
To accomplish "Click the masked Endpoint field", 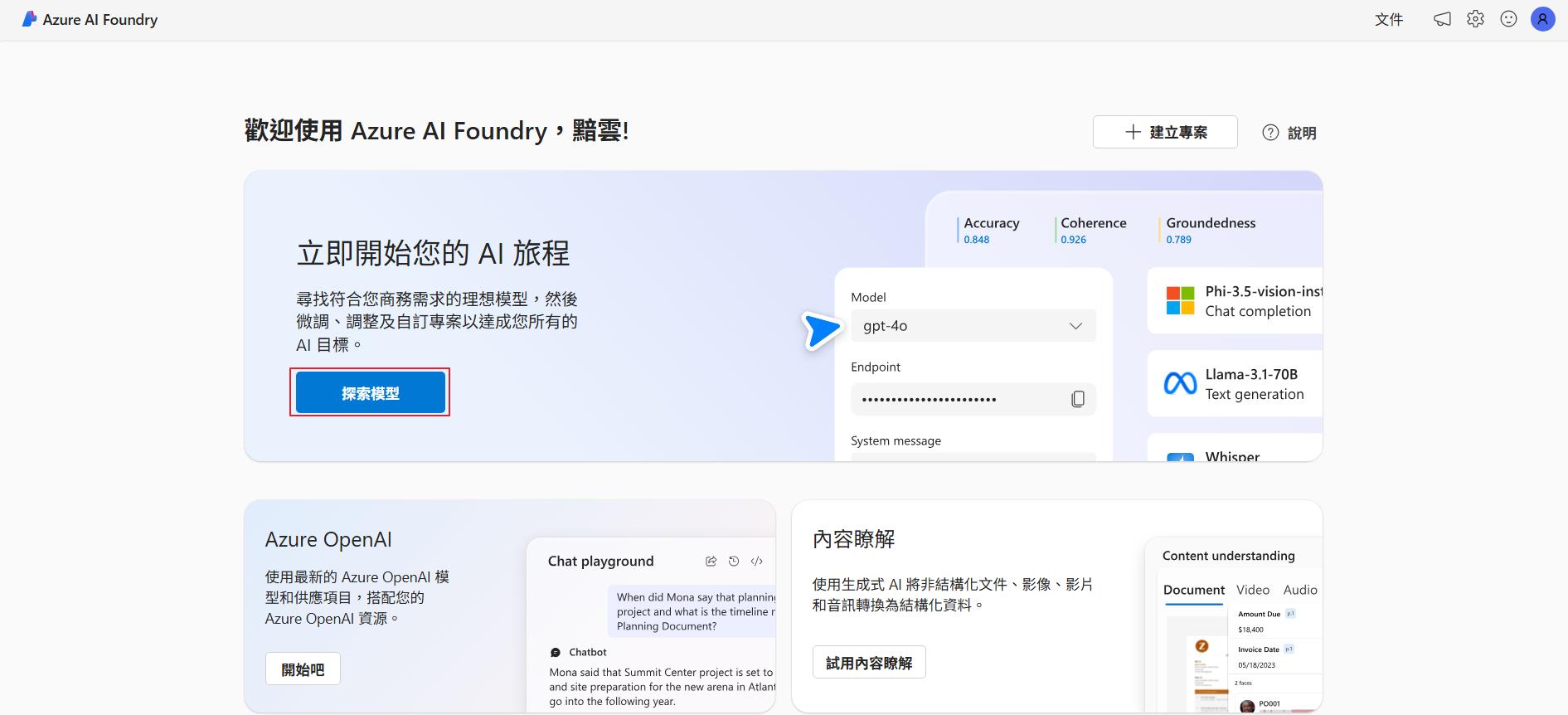I will [954, 400].
